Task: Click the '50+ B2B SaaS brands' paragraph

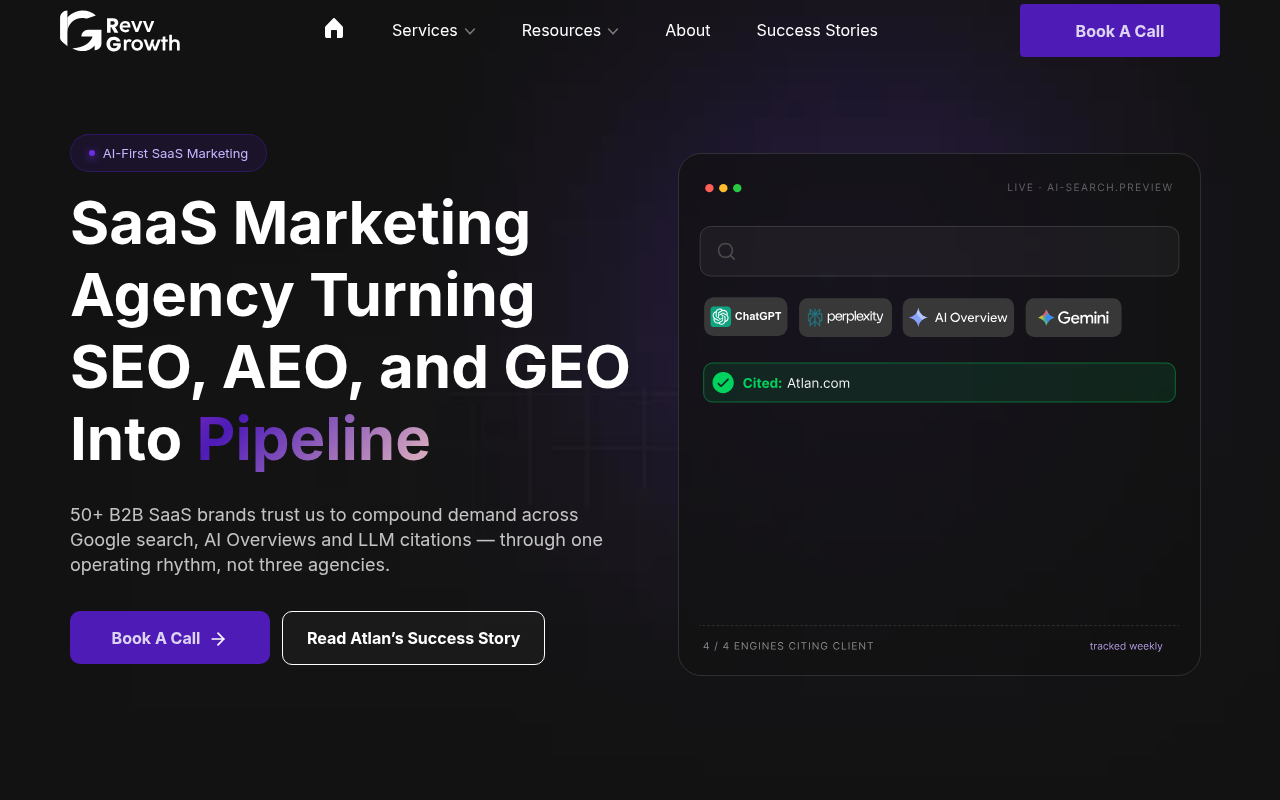Action: [x=337, y=540]
